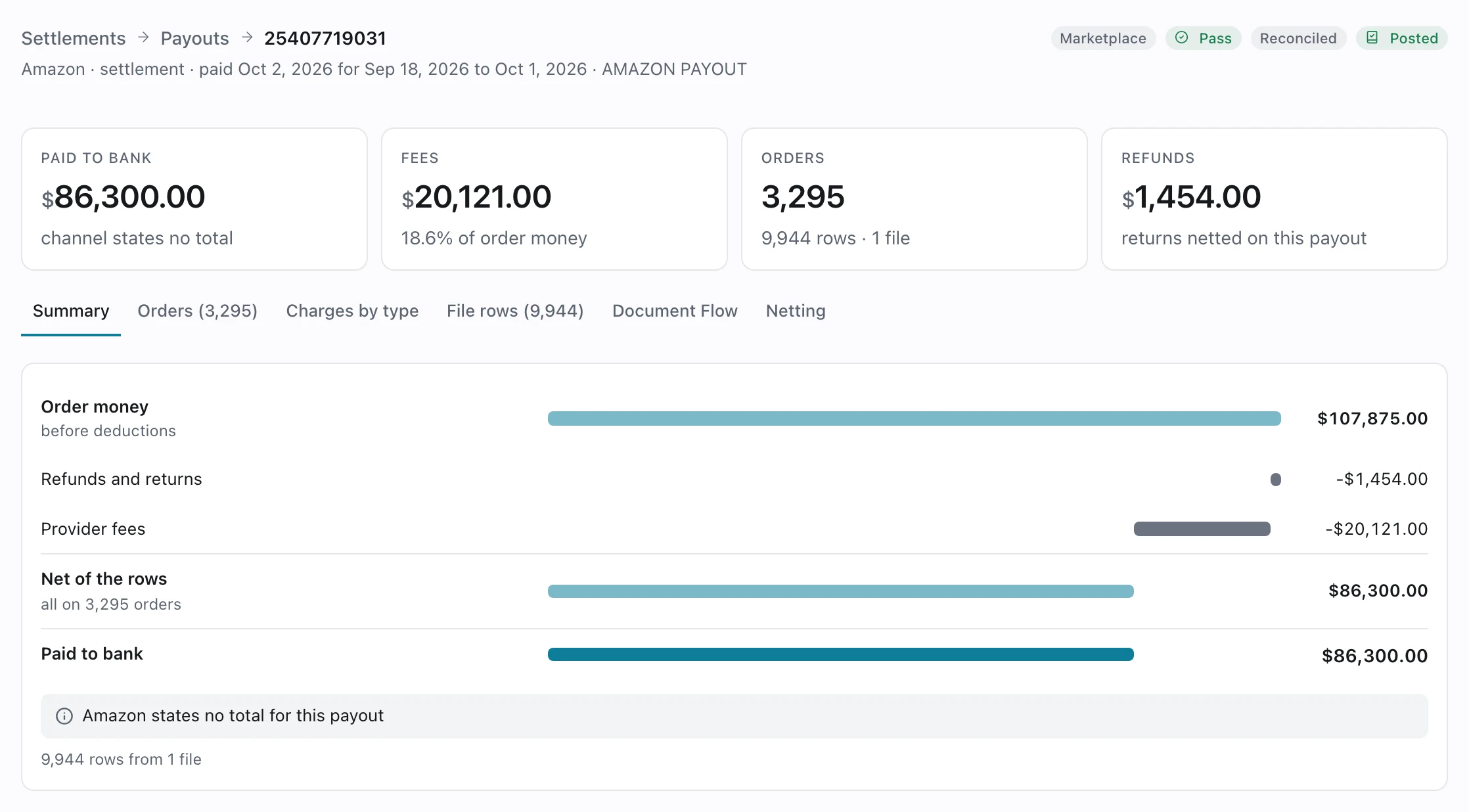Screen dimensions: 1469x812
Task: Click the $107,875.00 order money value
Action: click(1372, 418)
